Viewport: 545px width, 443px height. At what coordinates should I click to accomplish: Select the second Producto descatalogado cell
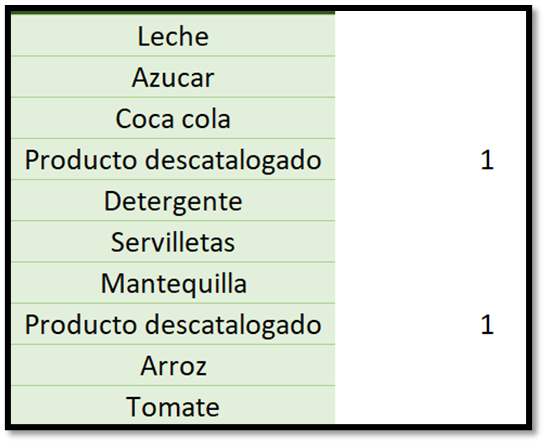(x=173, y=324)
